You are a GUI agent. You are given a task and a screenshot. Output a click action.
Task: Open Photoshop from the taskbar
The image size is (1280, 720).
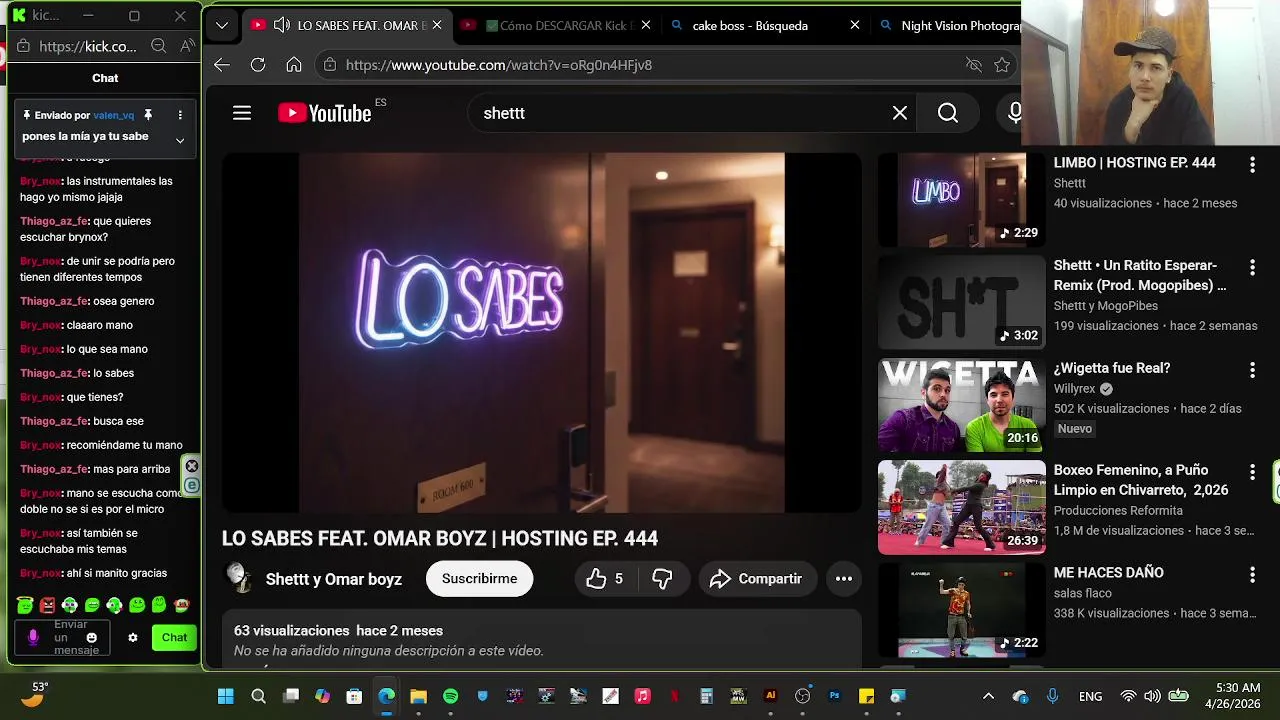835,696
